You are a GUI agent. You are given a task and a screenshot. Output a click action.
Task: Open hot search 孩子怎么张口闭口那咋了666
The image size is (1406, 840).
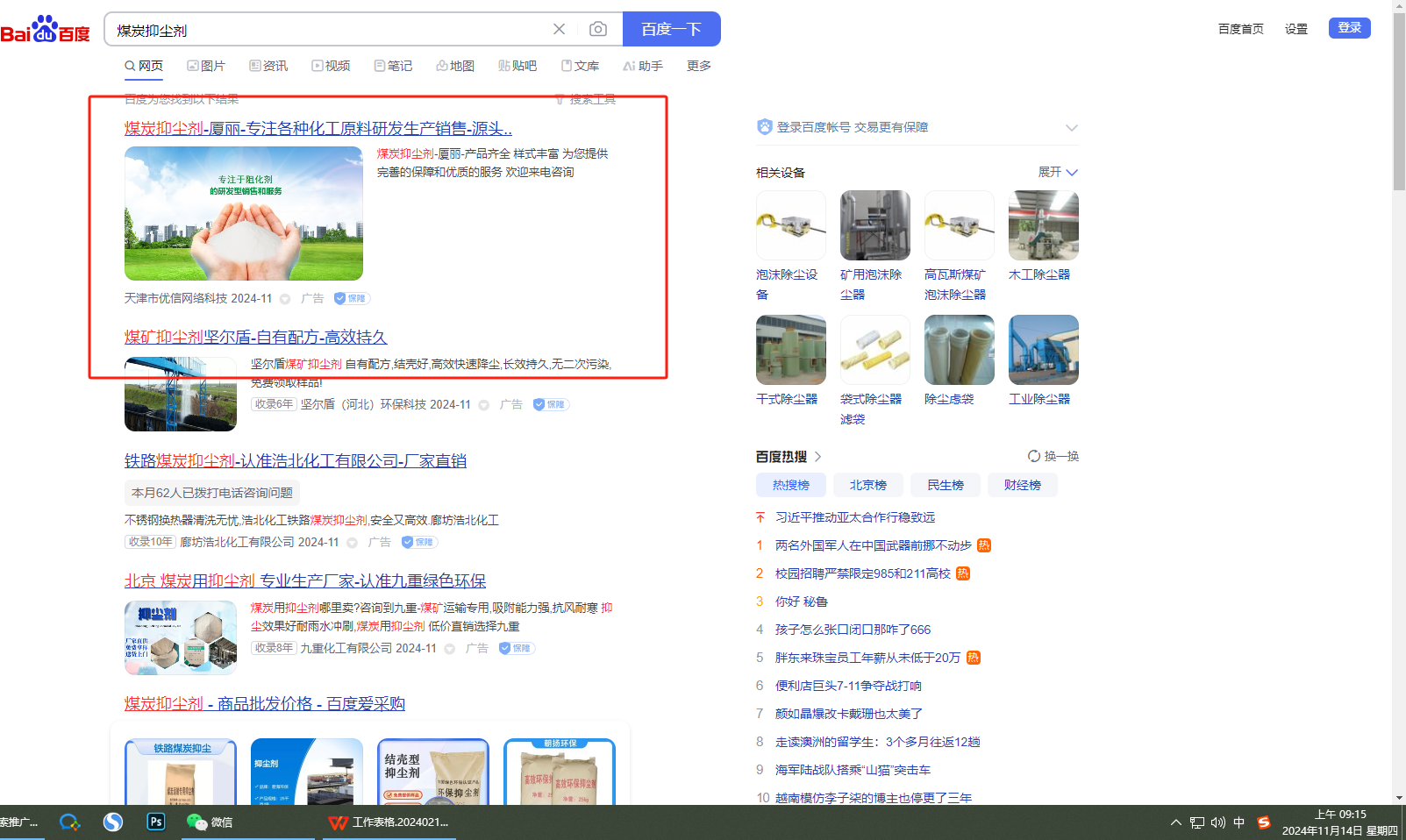(853, 630)
